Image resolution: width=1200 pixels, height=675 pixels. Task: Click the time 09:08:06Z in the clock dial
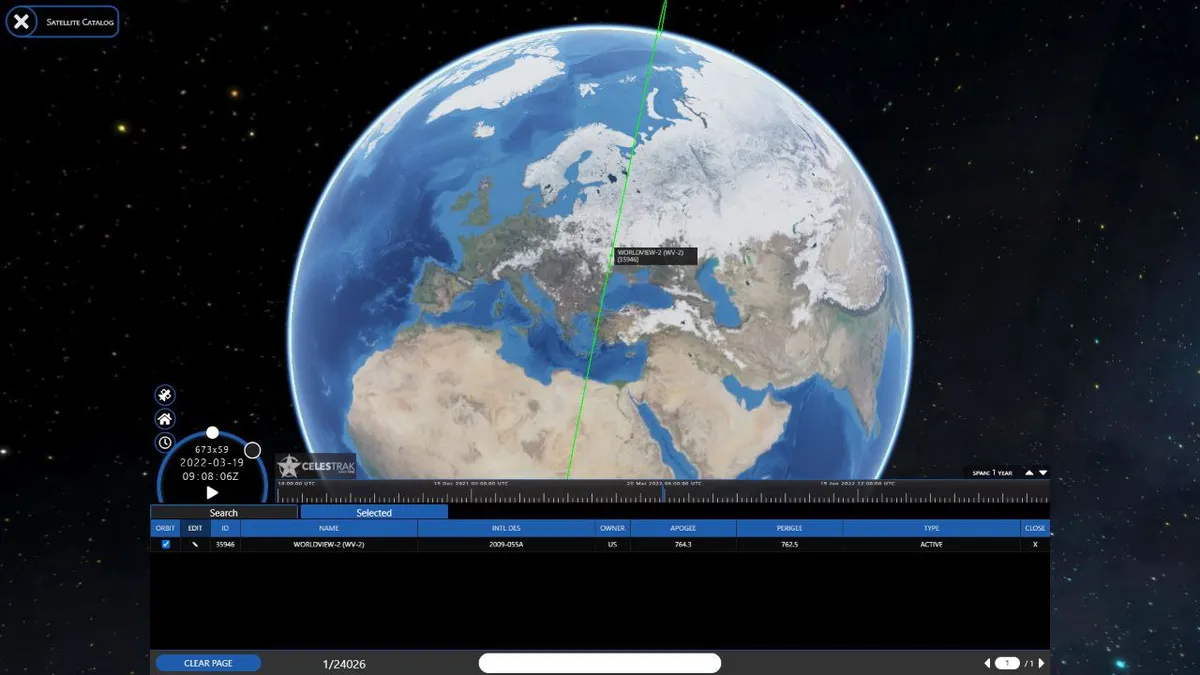click(x=212, y=477)
